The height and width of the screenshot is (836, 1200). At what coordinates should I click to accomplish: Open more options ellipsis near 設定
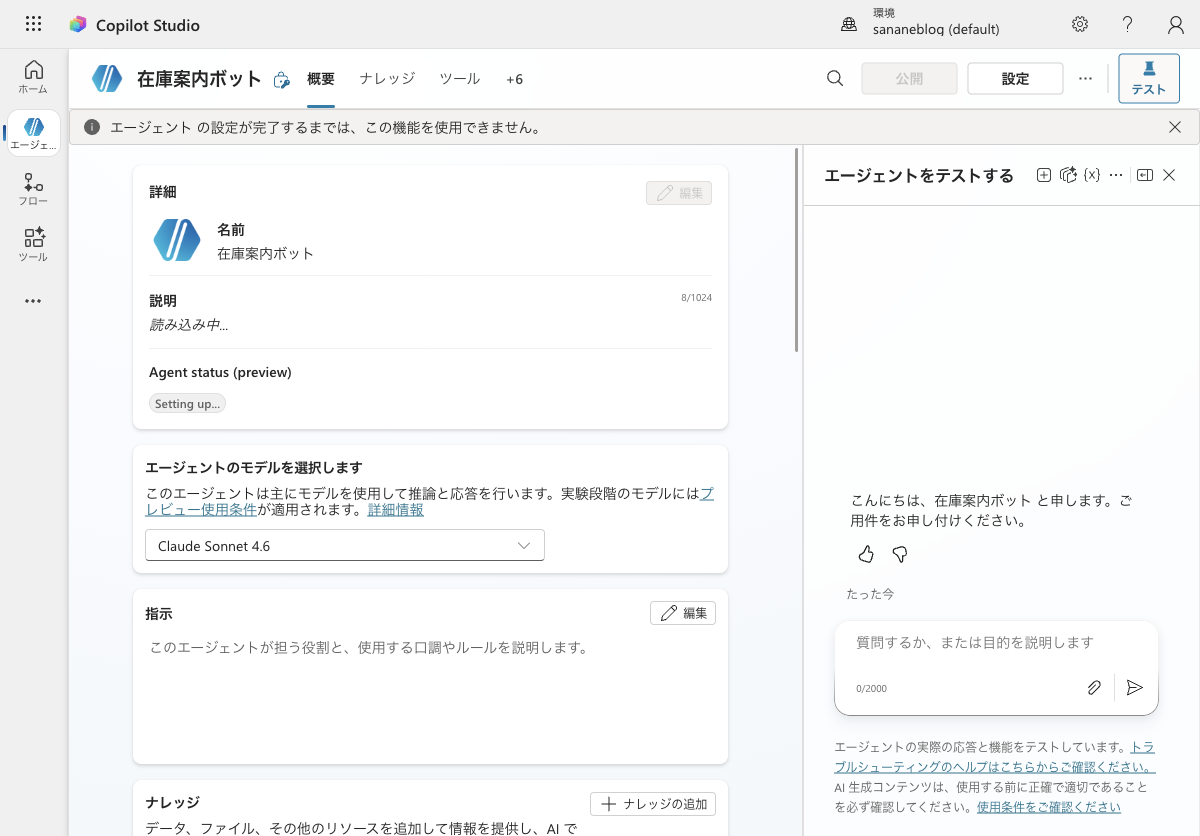tap(1086, 78)
